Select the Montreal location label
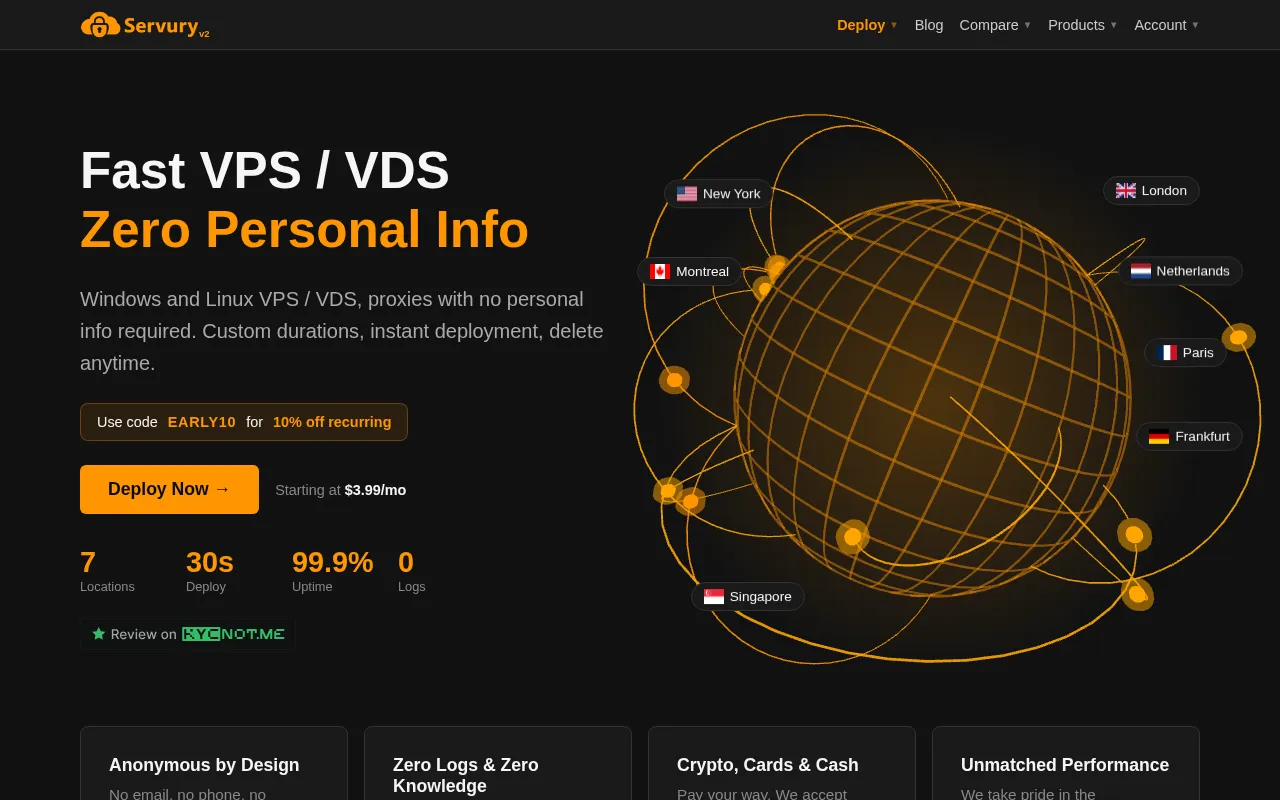 [689, 272]
